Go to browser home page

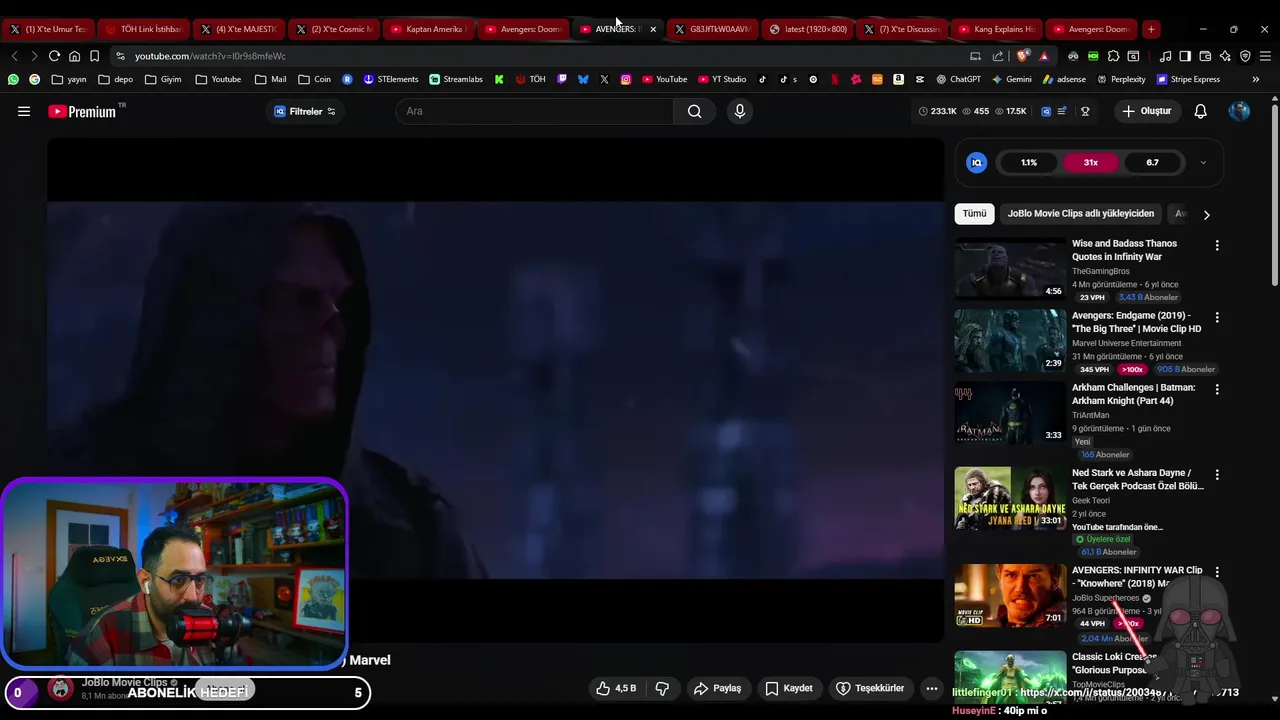74,56
